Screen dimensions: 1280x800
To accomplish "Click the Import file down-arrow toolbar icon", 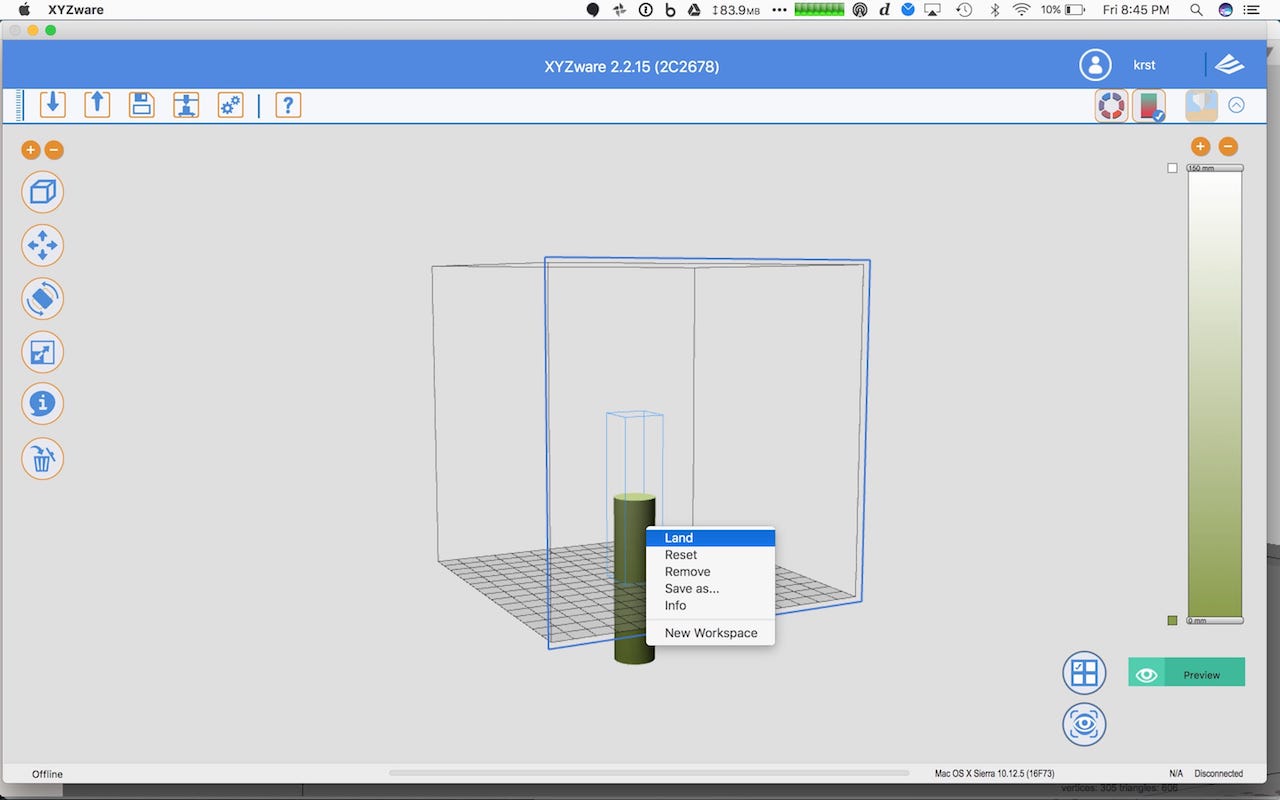I will coord(53,104).
